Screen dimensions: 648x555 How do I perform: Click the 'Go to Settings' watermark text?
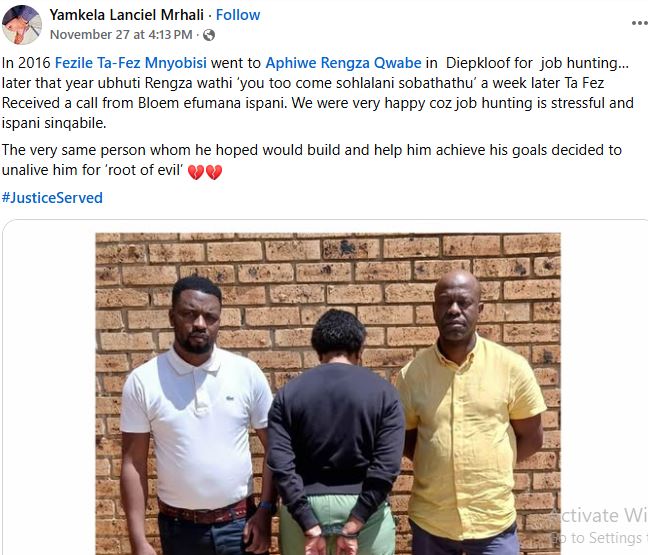tap(598, 538)
